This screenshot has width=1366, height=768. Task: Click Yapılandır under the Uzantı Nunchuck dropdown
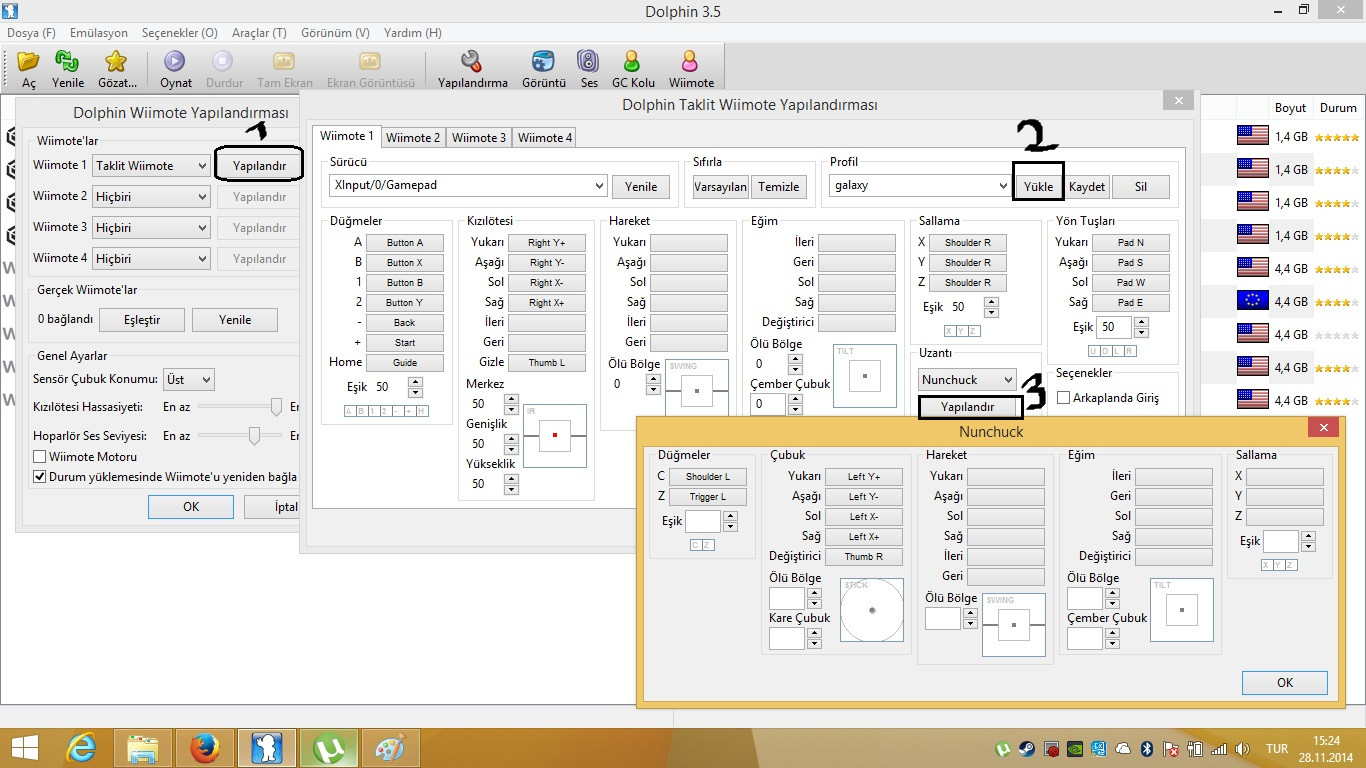coord(967,407)
